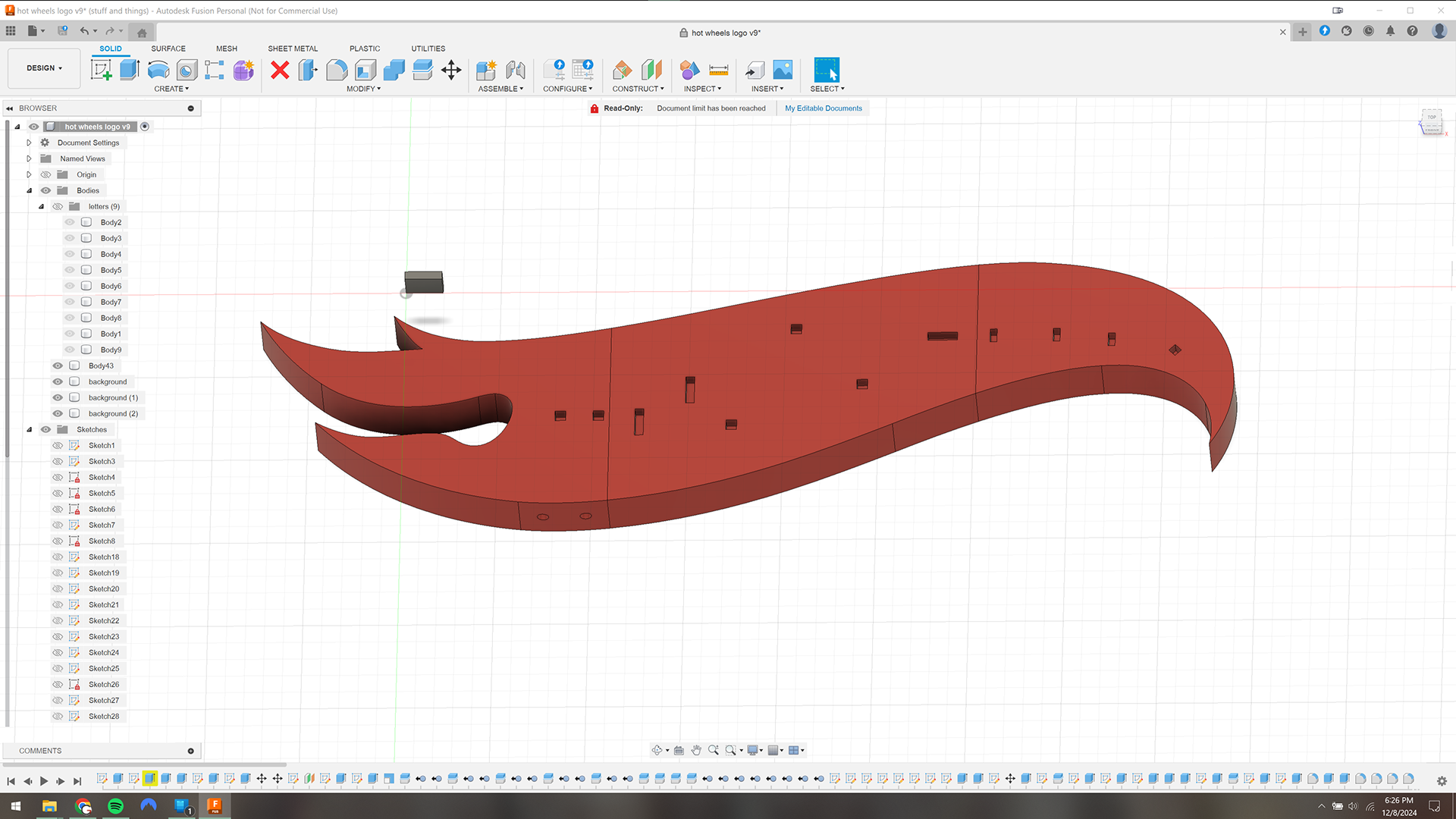Open the Insert Derive tool
This screenshot has width=1456, height=819.
755,70
